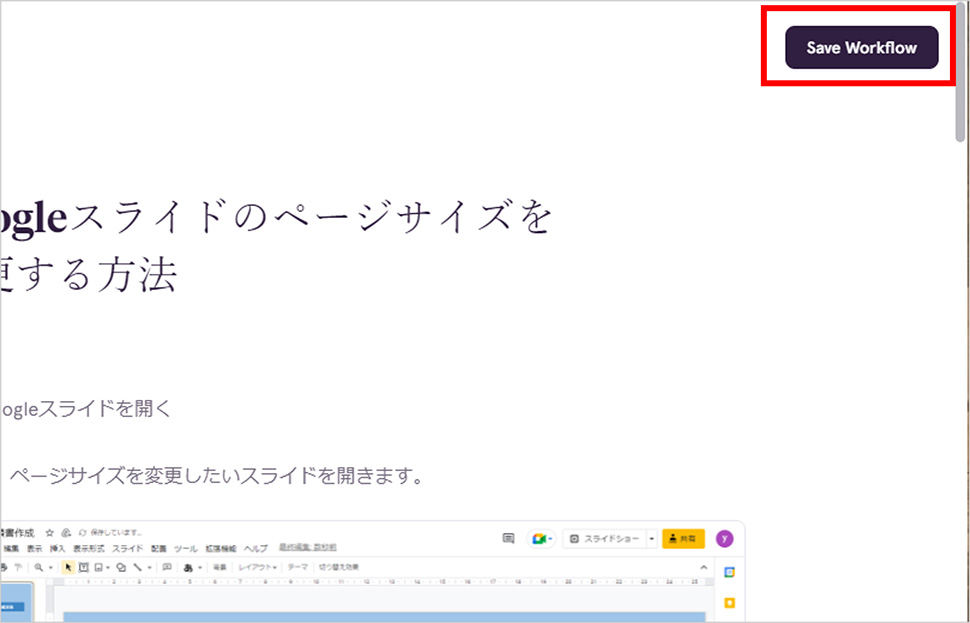Viewport: 970px width, 623px height.
Task: Open the ツール menu
Action: click(186, 549)
